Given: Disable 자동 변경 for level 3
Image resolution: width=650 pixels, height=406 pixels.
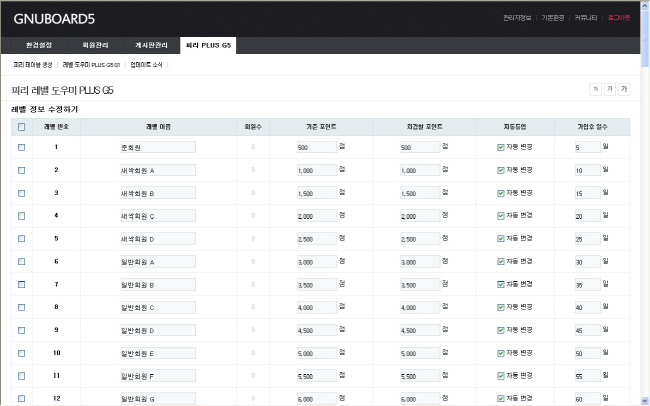Looking at the screenshot, I should 501,193.
